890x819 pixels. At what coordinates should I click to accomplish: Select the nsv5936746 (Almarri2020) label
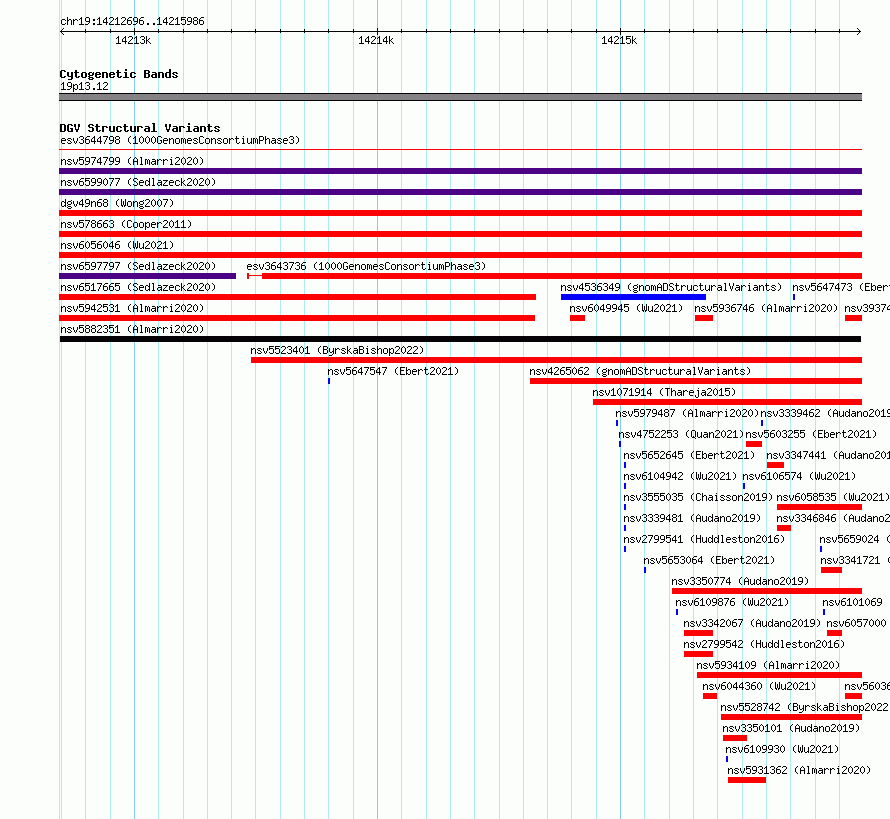766,308
